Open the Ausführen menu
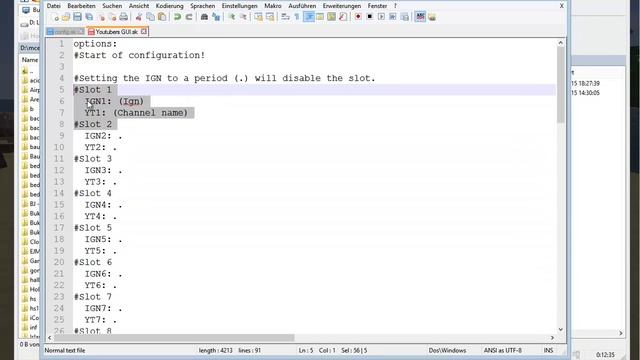Viewport: 640px width, 360px height. 302,6
